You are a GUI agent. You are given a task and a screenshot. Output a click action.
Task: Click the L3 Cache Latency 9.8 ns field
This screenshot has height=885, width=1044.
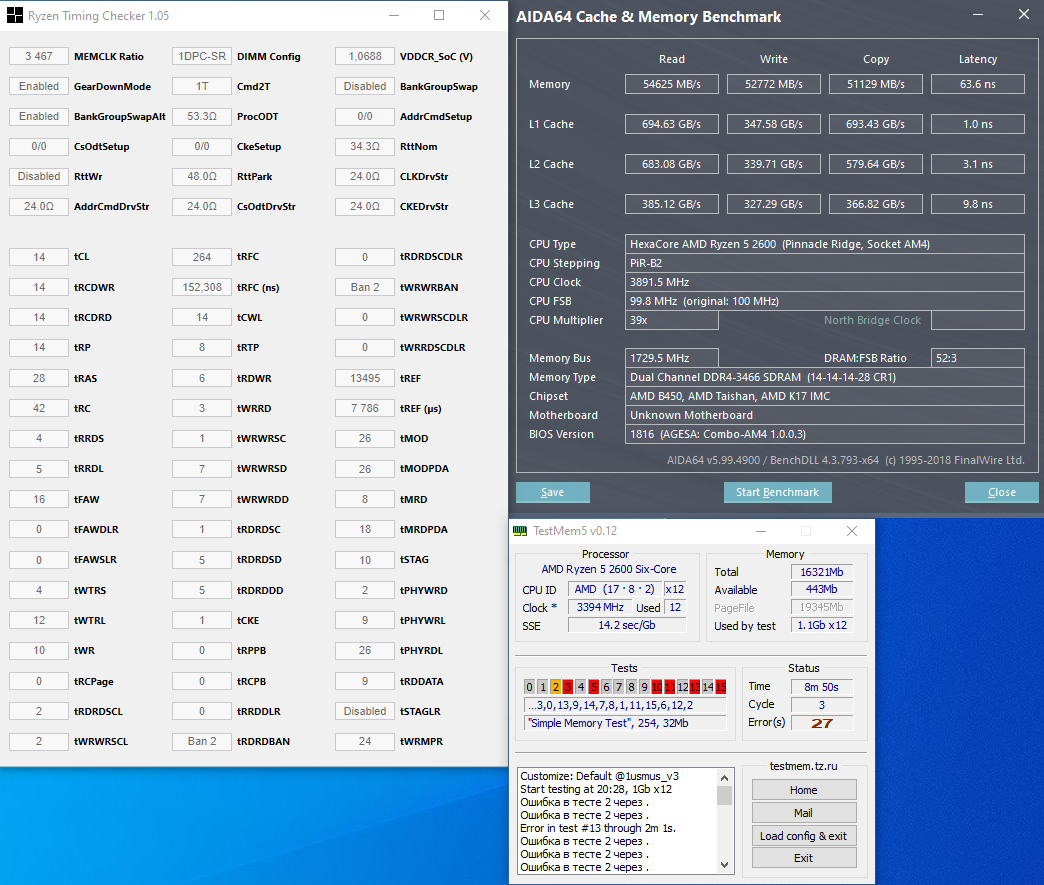click(977, 204)
